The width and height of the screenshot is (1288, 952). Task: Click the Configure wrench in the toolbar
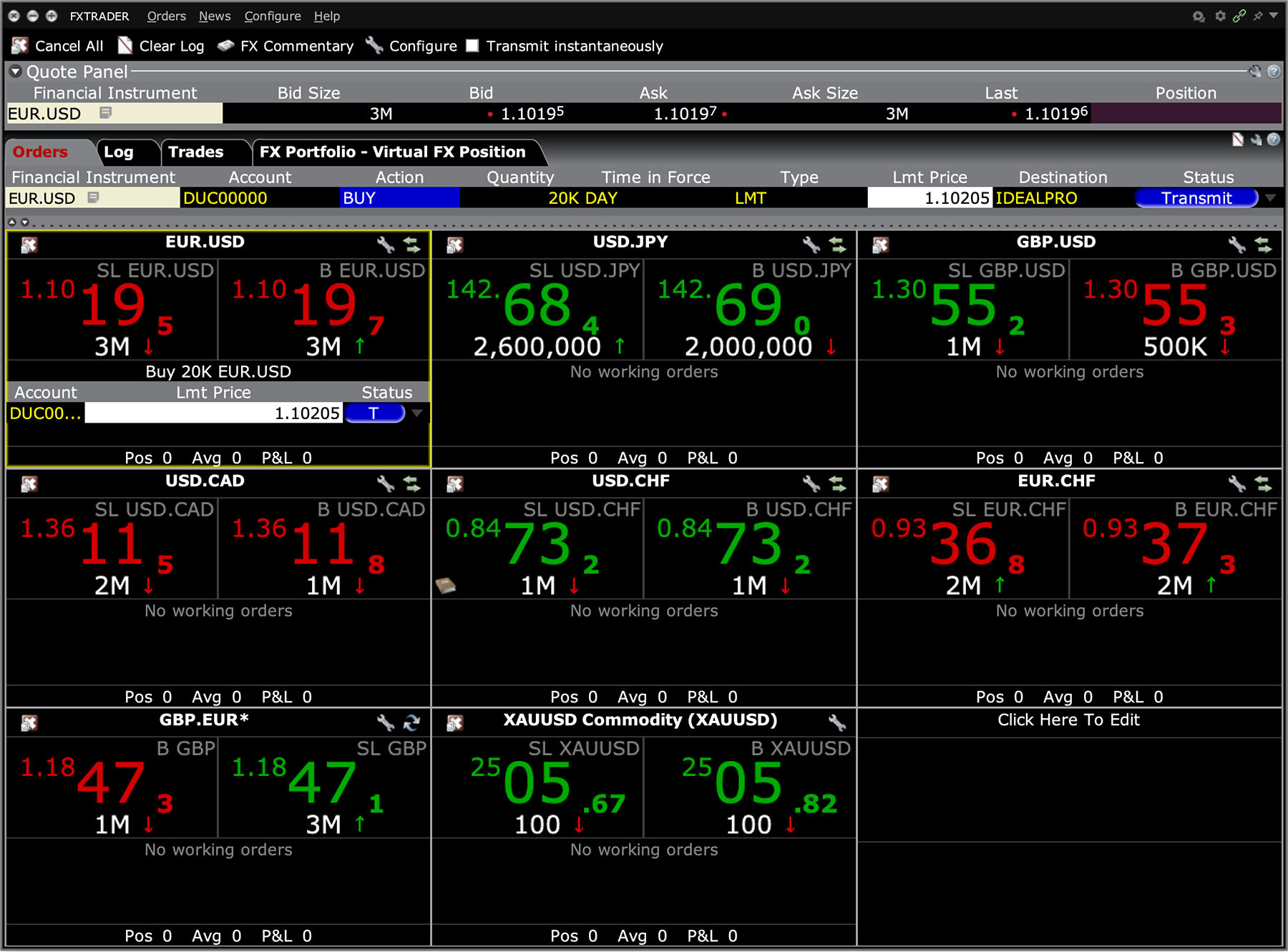pos(374,45)
